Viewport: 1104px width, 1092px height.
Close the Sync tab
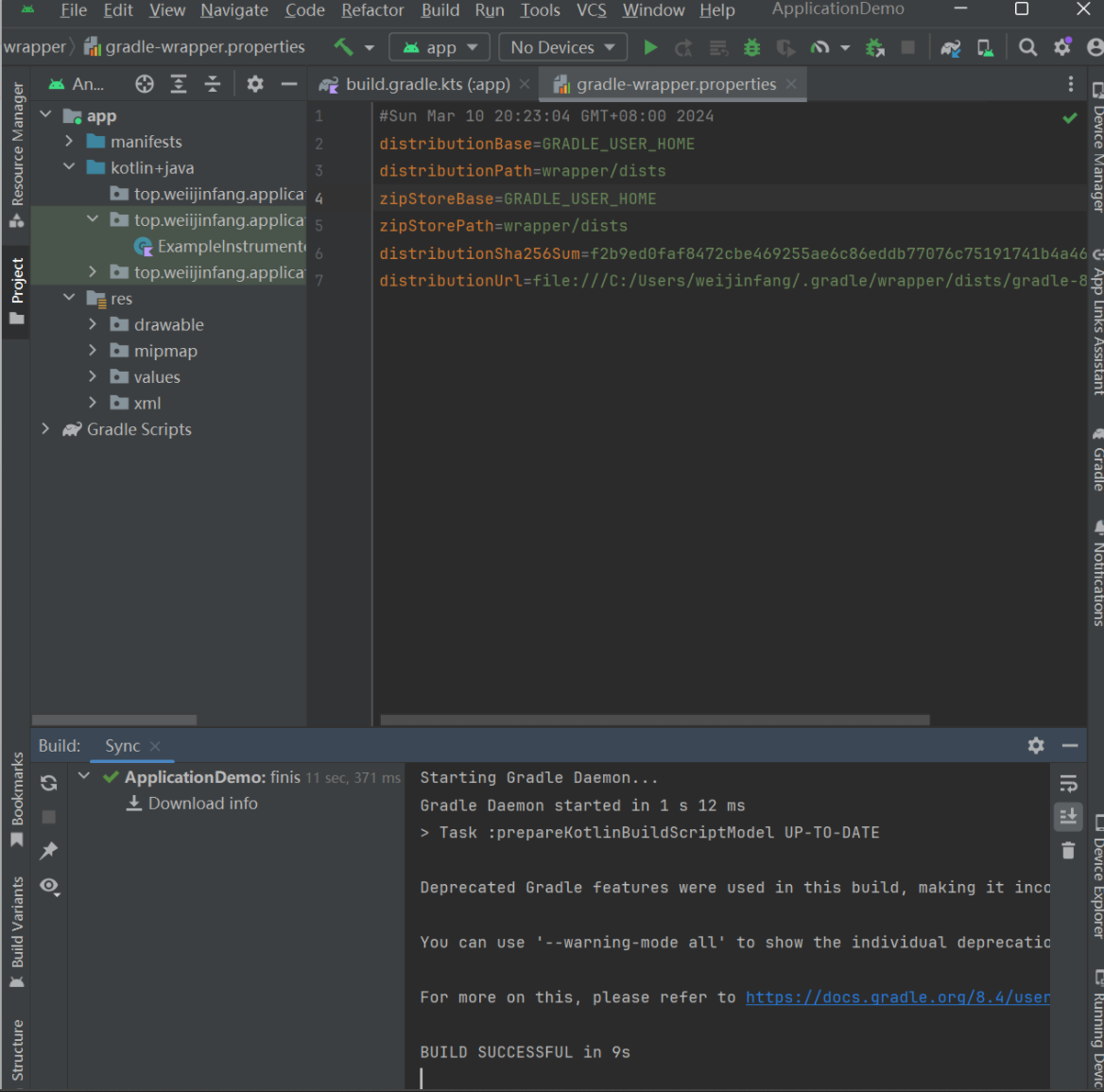(x=155, y=746)
